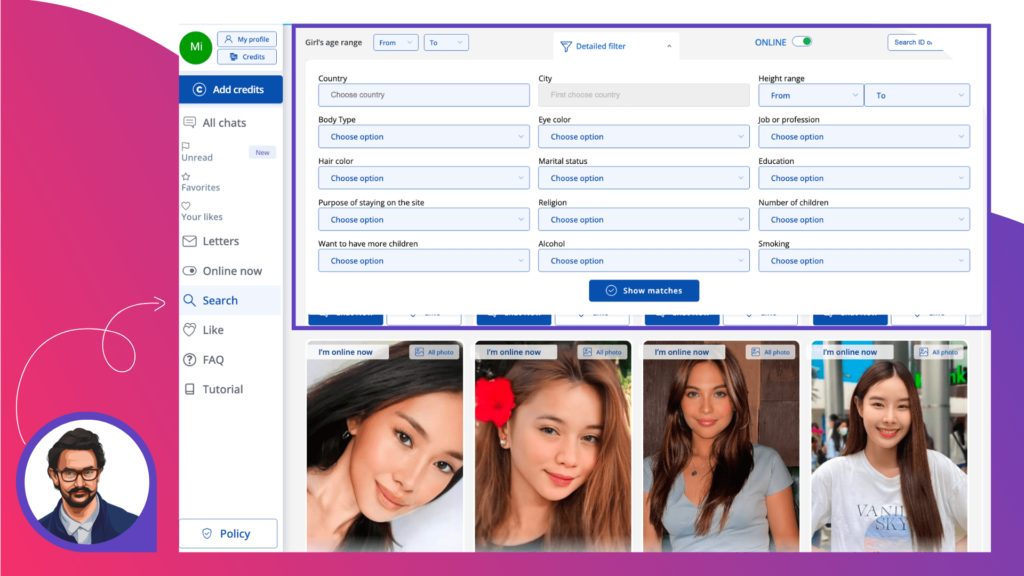Click the Show matches button
Viewport: 1024px width, 576px height.
(644, 291)
